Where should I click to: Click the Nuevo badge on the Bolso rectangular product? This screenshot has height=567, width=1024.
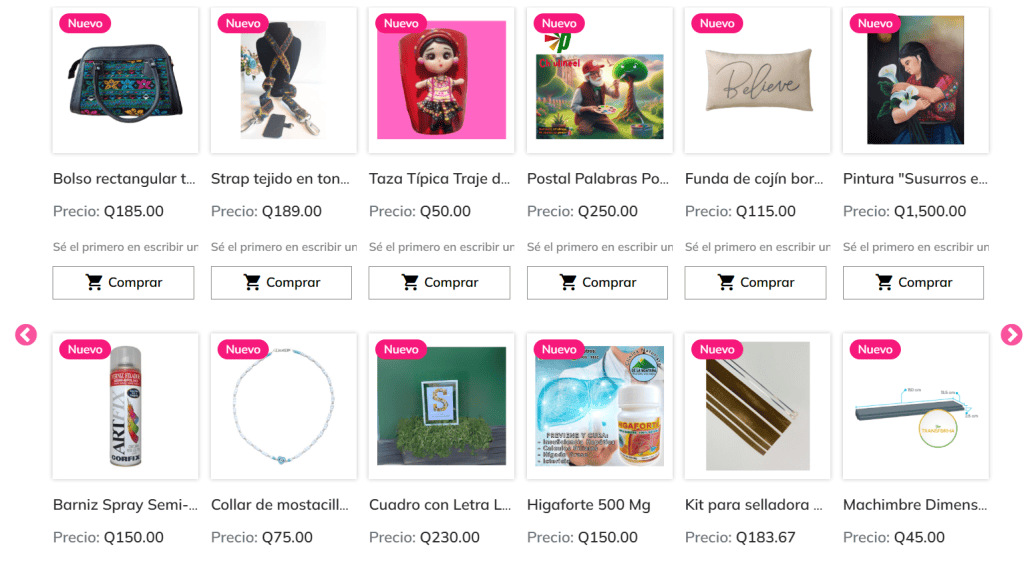click(85, 24)
